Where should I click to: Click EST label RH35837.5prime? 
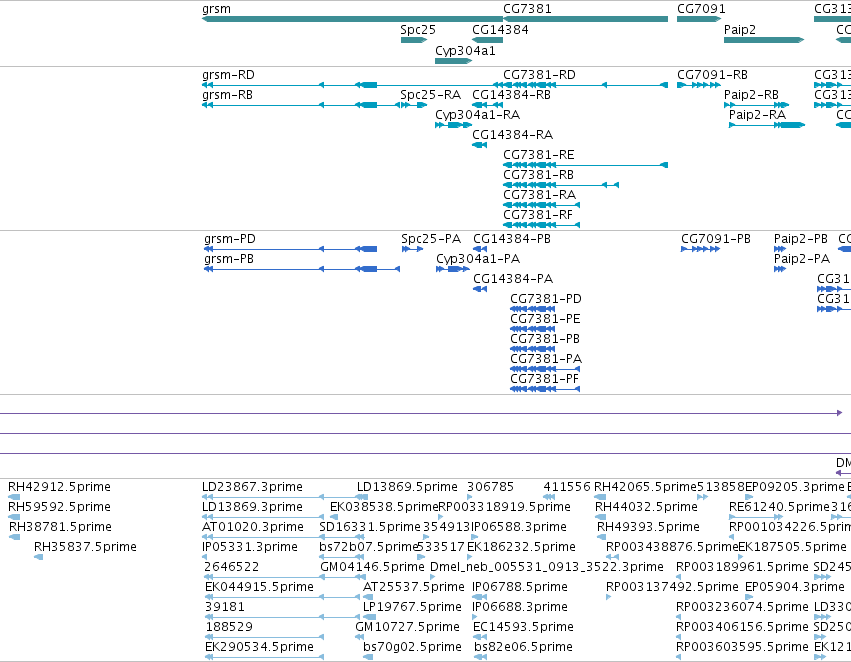pyautogui.click(x=85, y=547)
